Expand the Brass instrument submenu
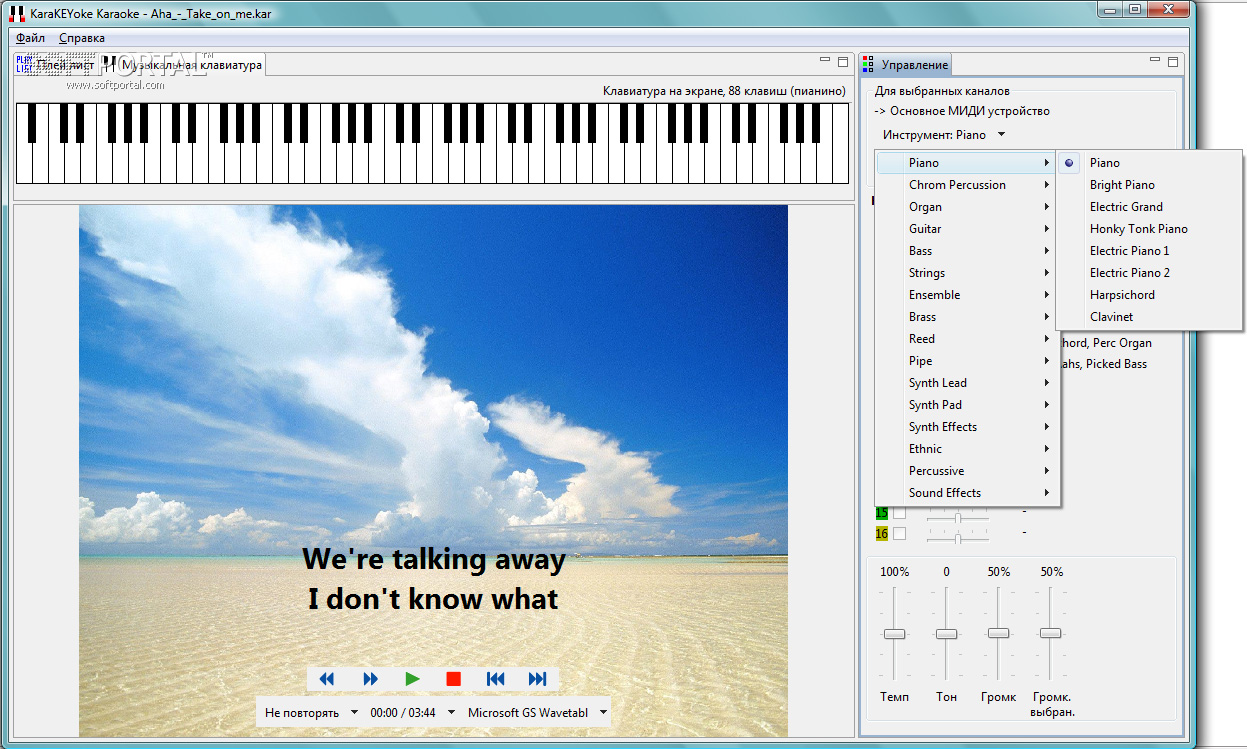 (967, 317)
